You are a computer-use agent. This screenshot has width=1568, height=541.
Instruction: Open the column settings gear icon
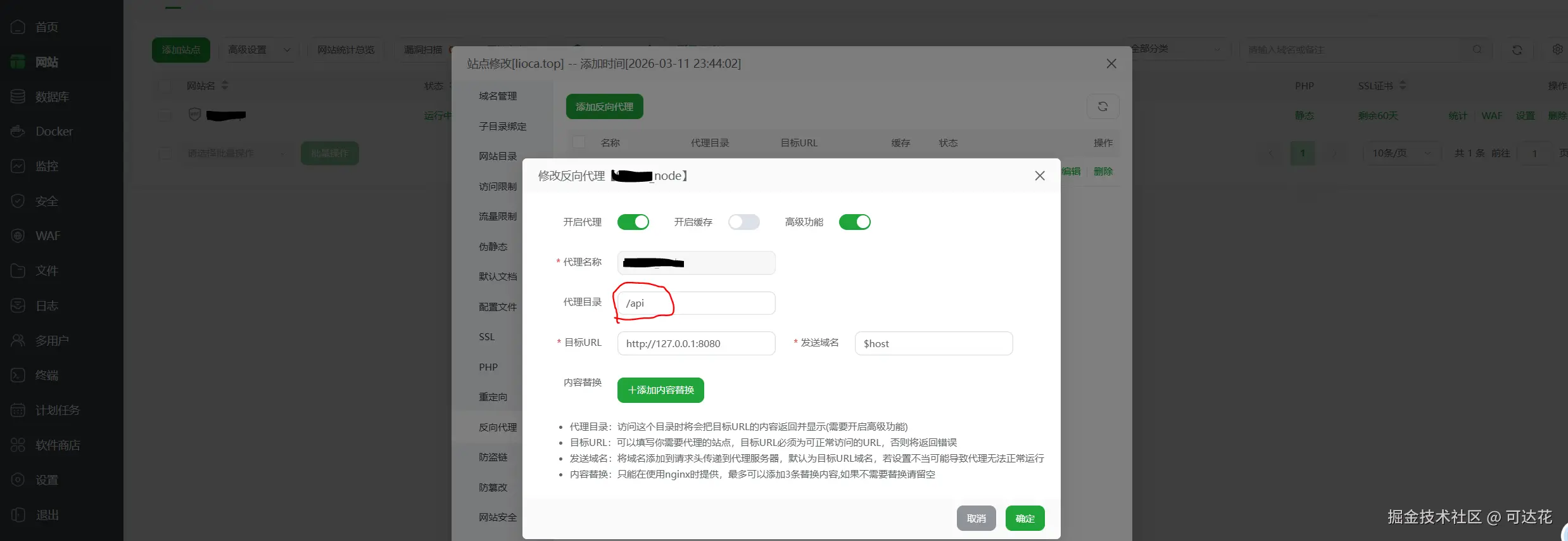click(x=1557, y=49)
